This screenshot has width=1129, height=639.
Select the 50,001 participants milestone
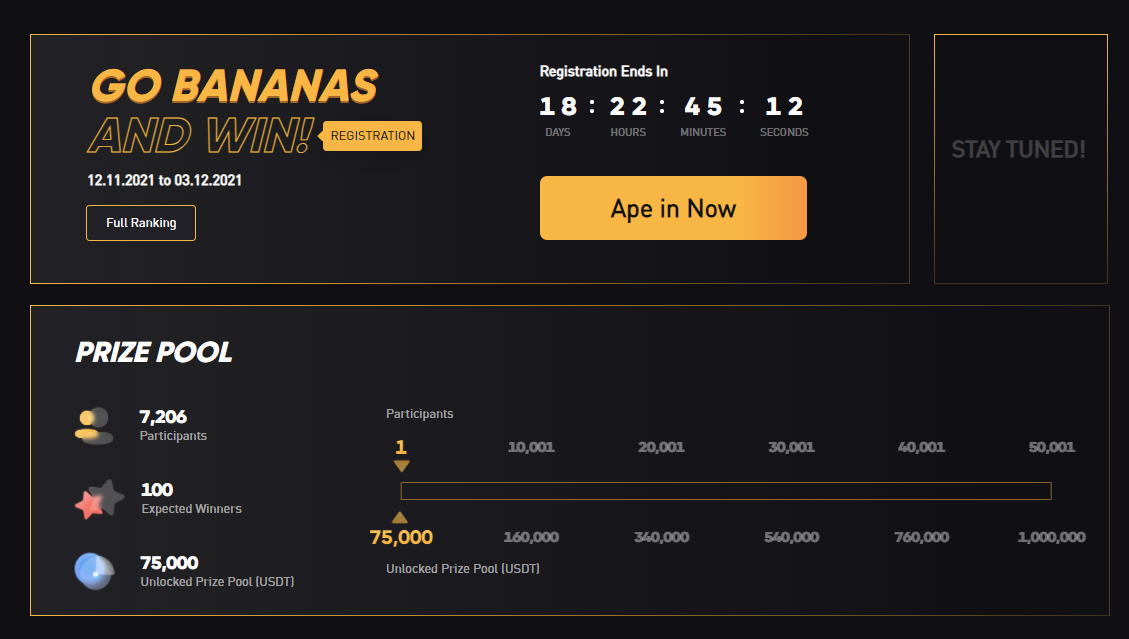(1051, 447)
